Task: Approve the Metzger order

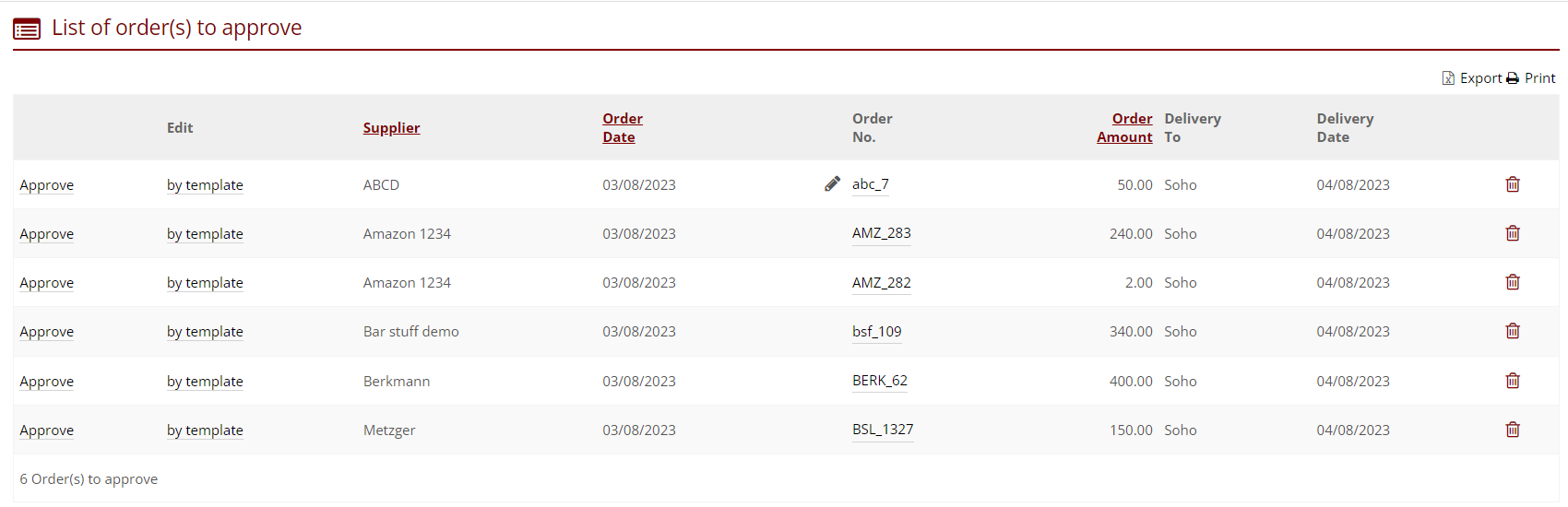Action: point(47,430)
